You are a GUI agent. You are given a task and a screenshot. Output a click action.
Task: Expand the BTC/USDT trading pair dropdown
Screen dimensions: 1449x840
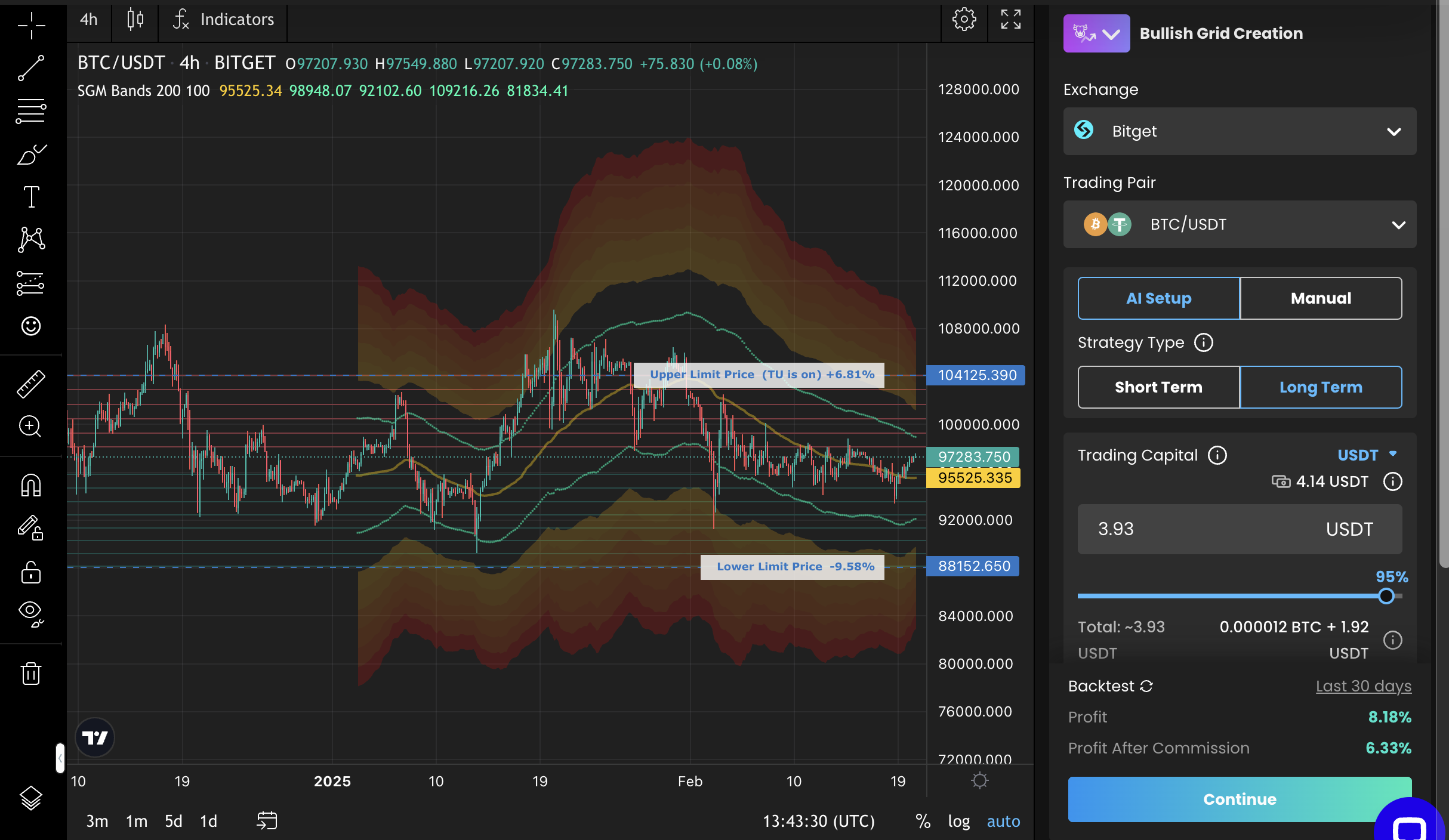(1240, 224)
